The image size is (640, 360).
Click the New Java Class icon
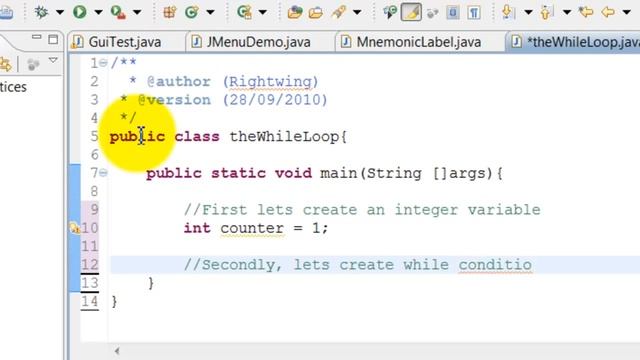tap(191, 12)
